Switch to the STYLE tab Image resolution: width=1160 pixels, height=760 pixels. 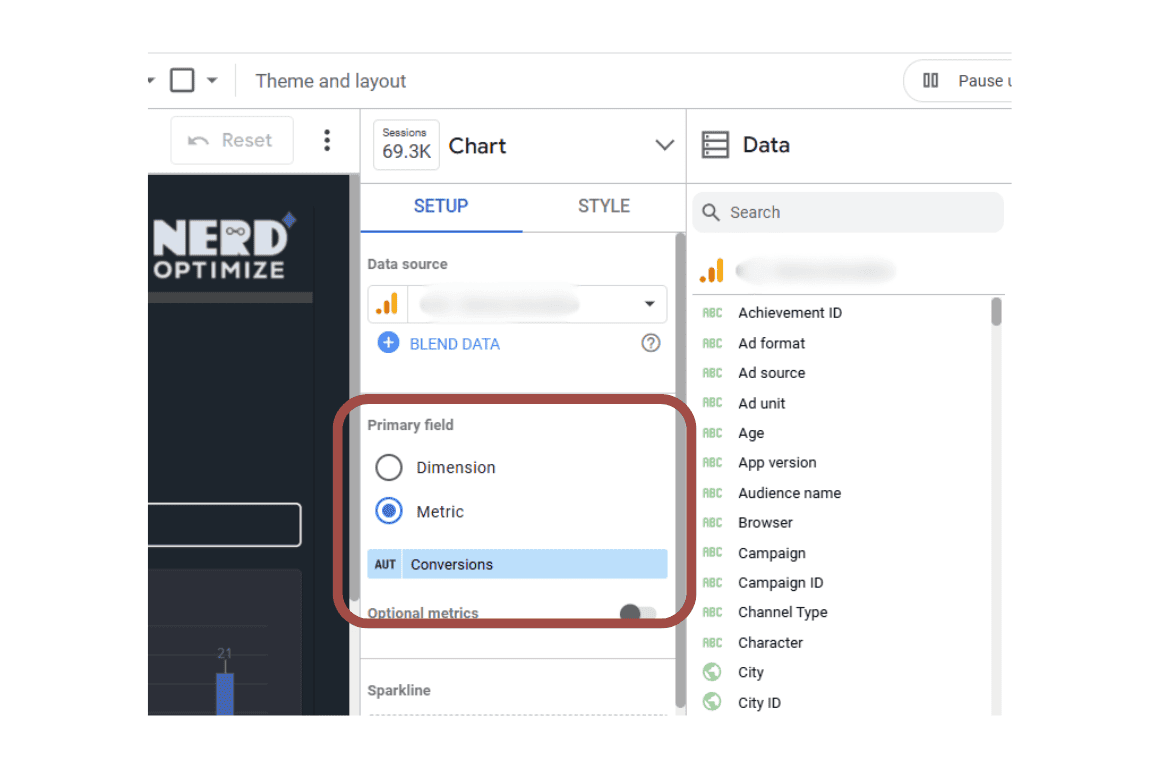coord(603,206)
